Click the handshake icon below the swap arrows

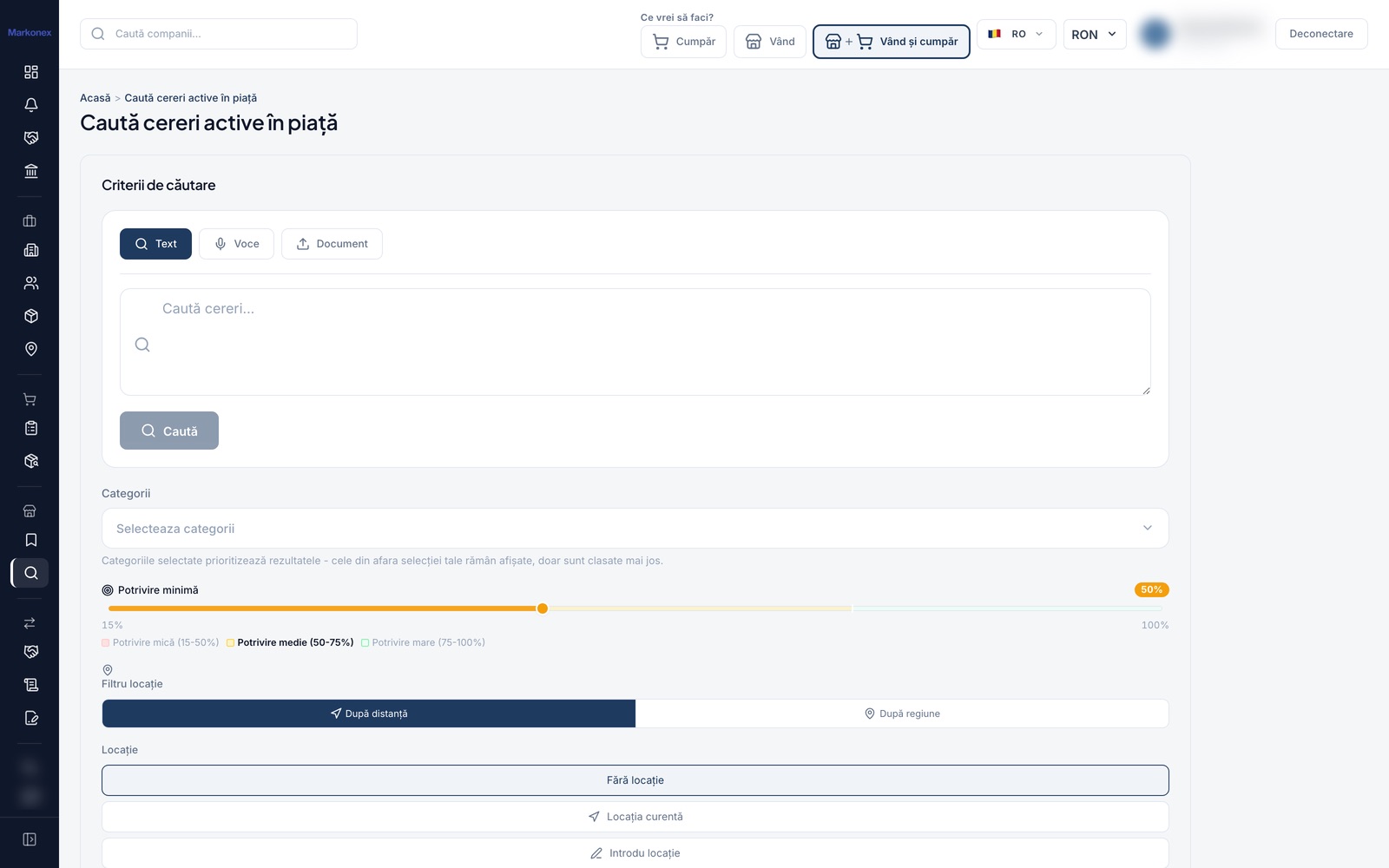pyautogui.click(x=31, y=652)
